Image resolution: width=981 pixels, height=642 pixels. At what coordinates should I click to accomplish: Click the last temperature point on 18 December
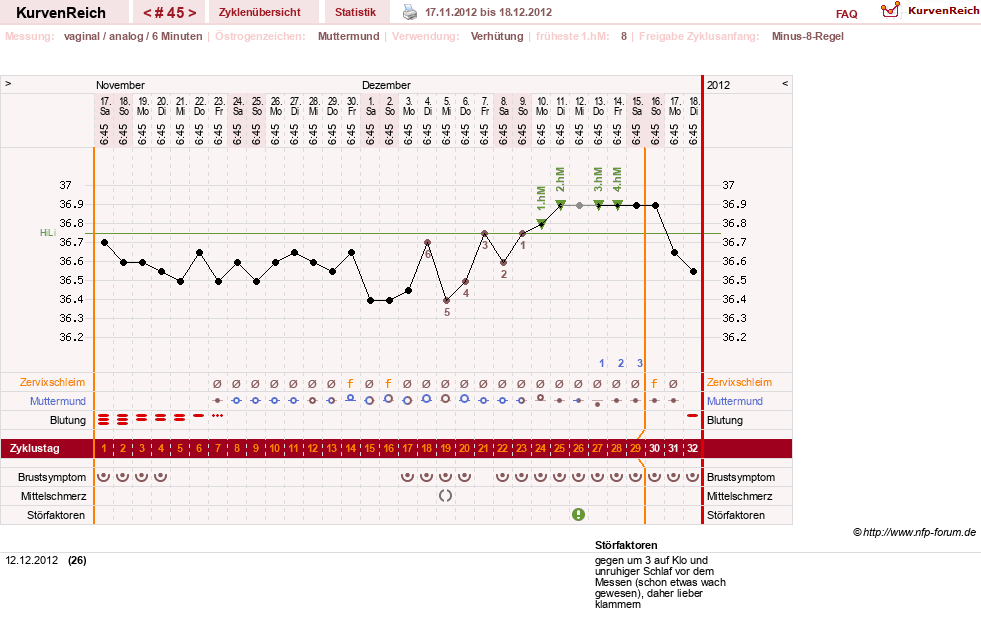point(693,272)
